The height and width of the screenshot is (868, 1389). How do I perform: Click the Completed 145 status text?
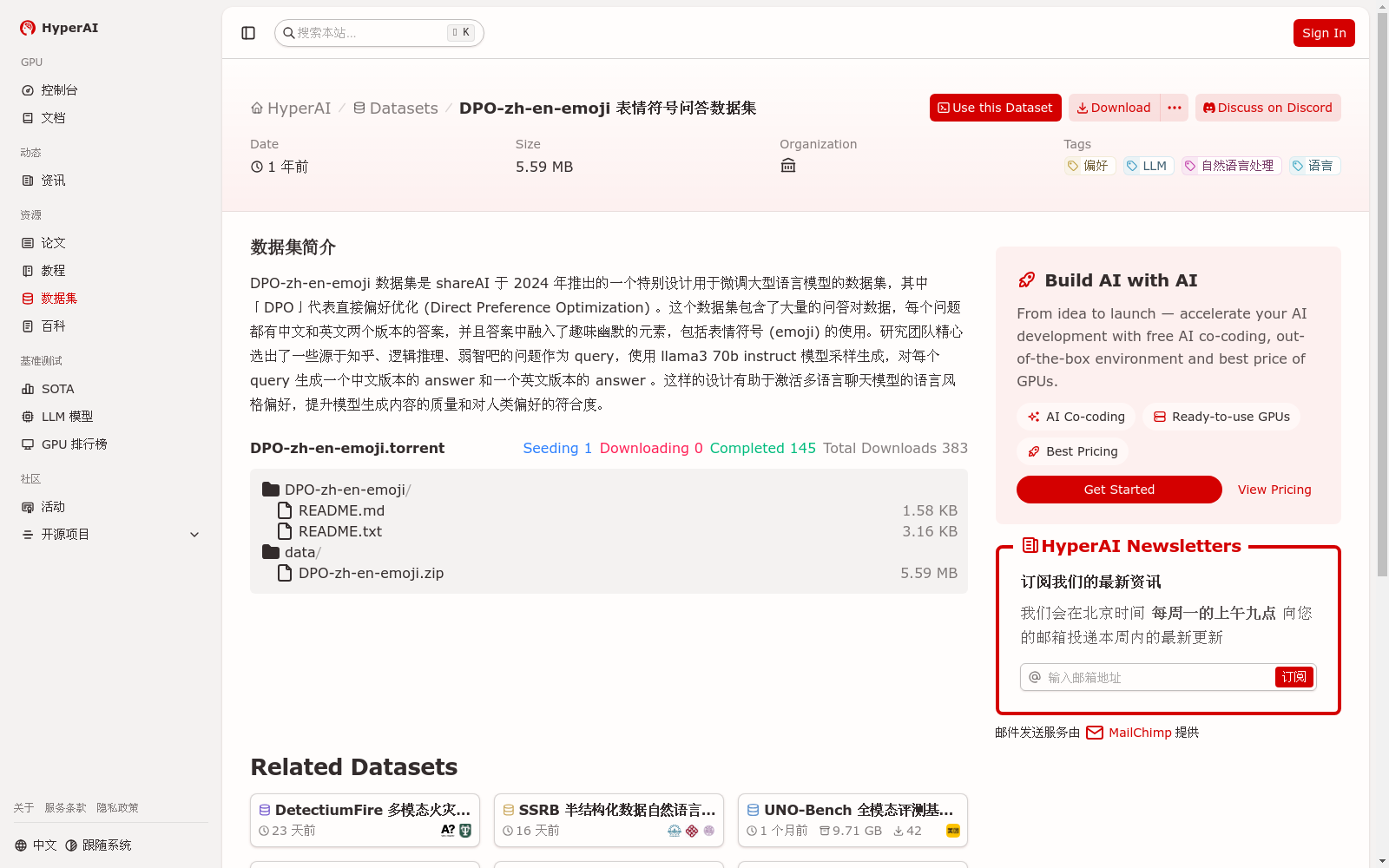point(763,448)
